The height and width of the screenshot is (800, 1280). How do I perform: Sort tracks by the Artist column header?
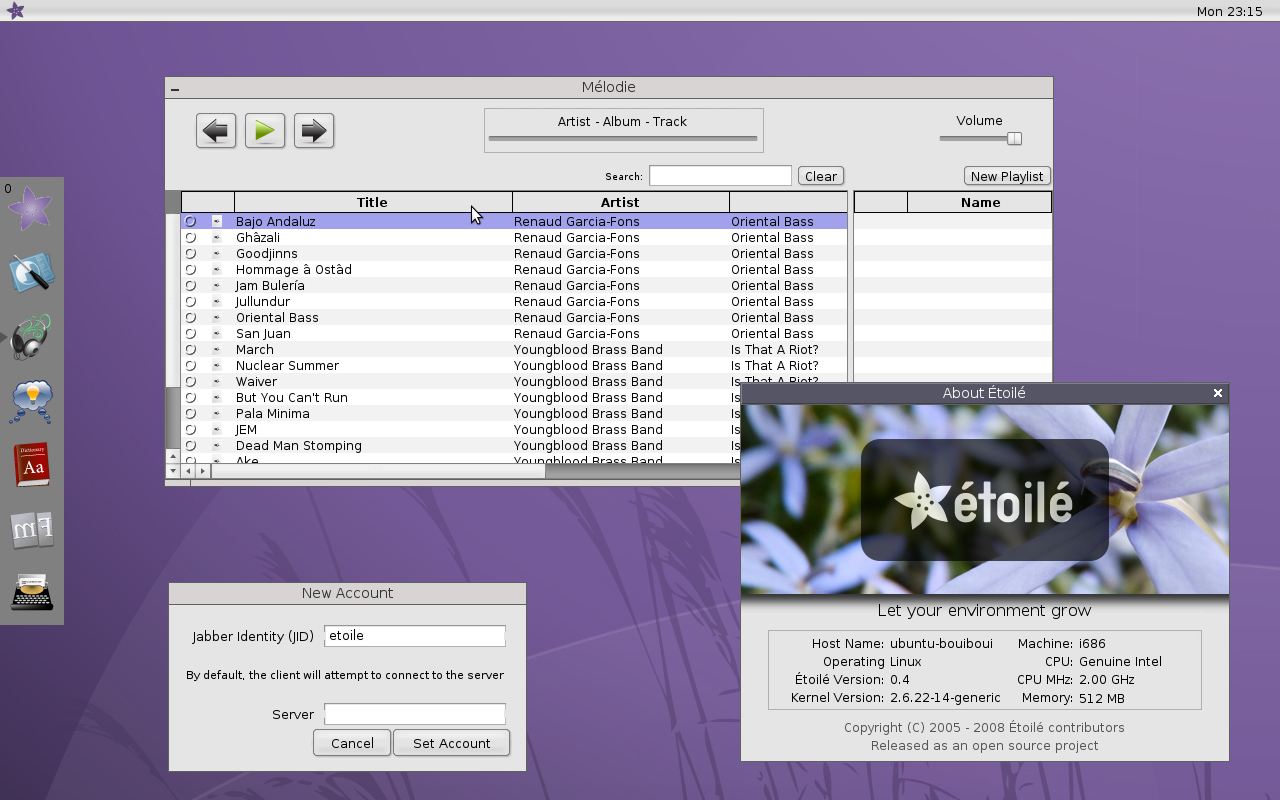coord(620,202)
